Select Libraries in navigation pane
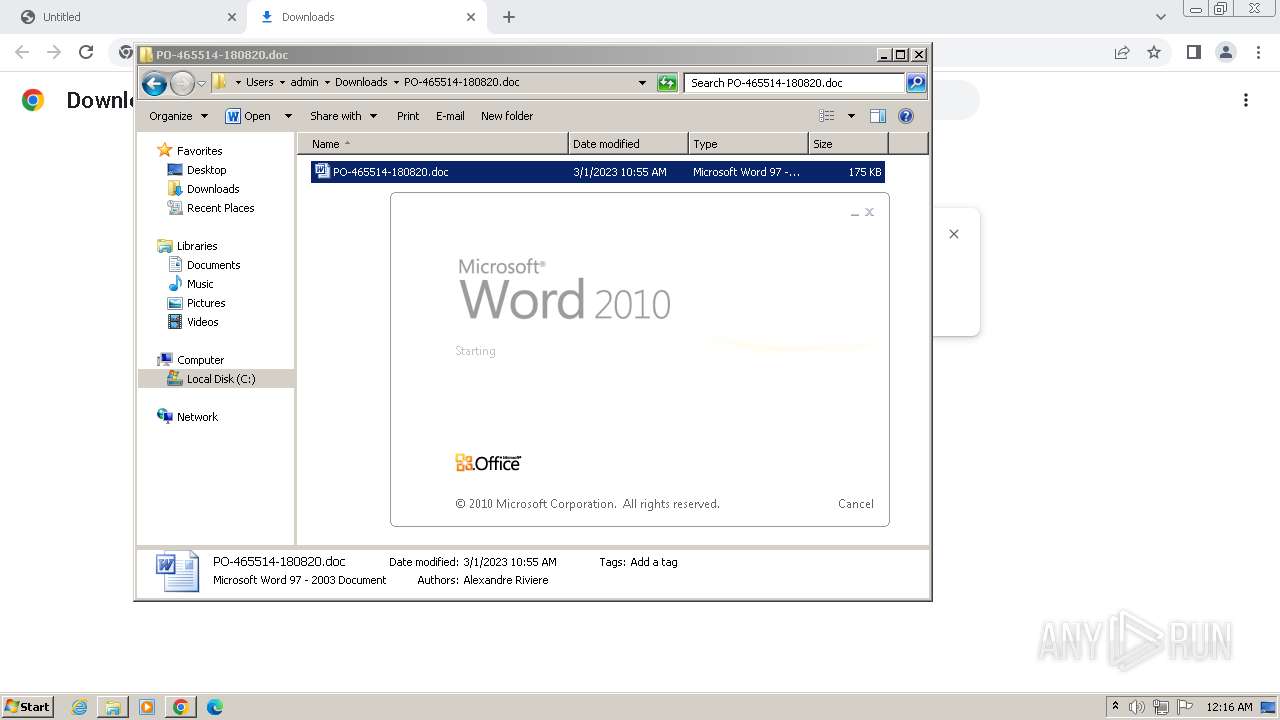The height and width of the screenshot is (720, 1280). coord(197,246)
